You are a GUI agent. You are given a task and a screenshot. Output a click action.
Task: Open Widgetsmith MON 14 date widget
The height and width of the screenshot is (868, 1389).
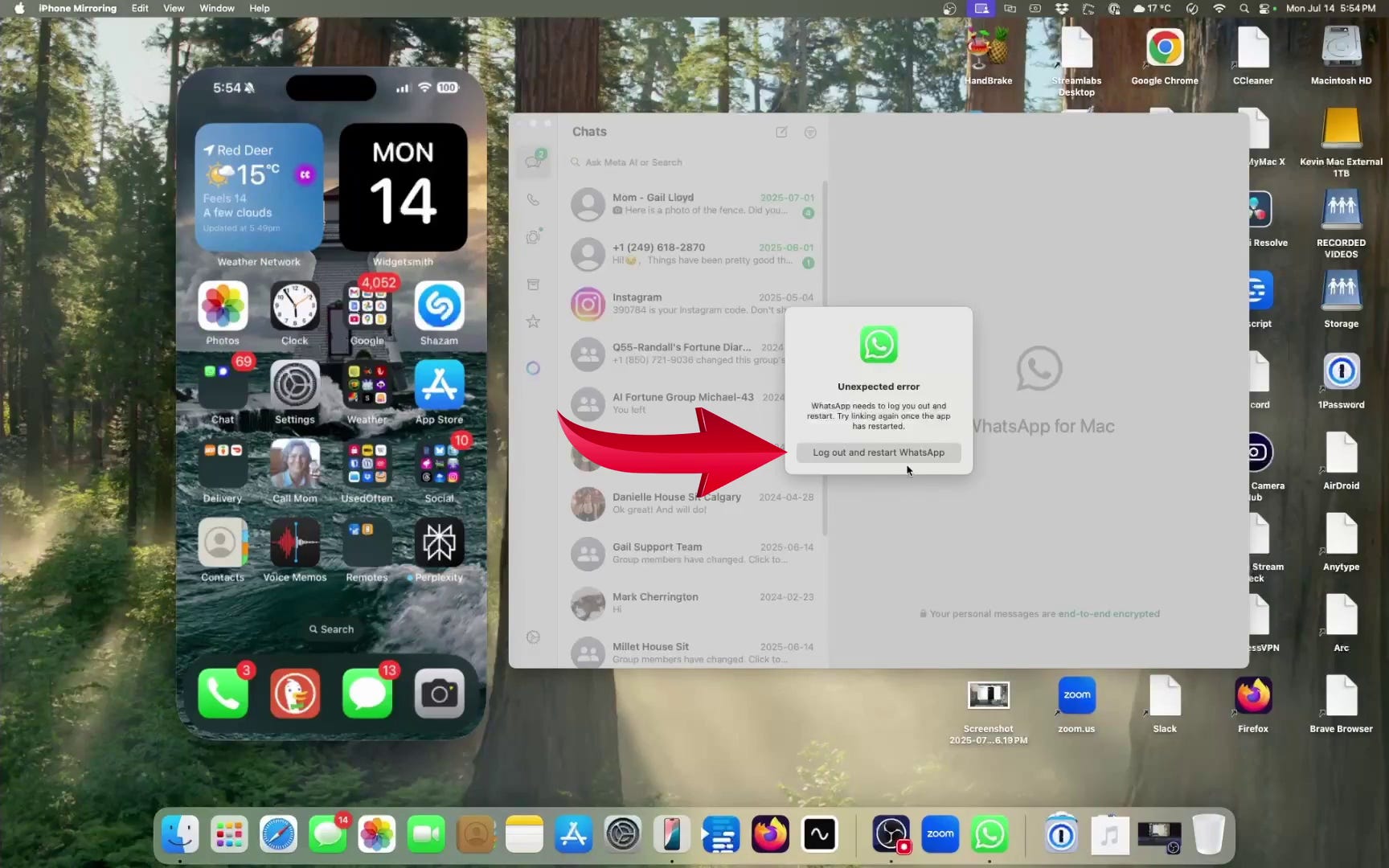click(x=403, y=187)
